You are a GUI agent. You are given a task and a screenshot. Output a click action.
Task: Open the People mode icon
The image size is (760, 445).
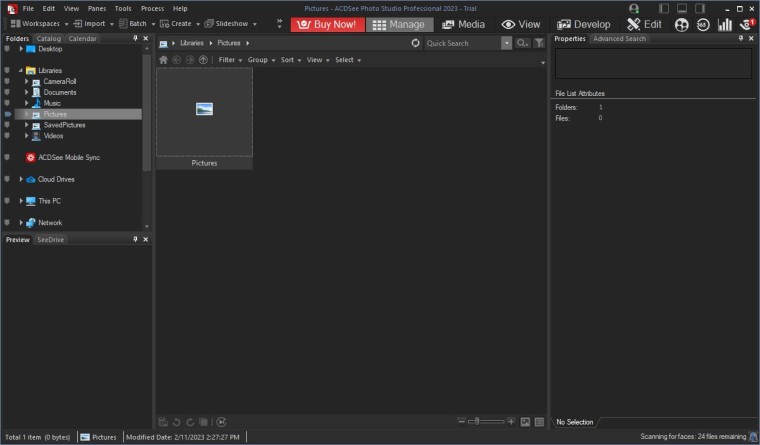coord(681,25)
